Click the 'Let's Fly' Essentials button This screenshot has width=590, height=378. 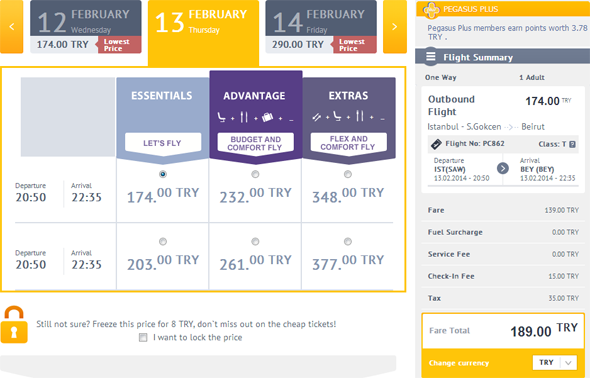tap(163, 143)
